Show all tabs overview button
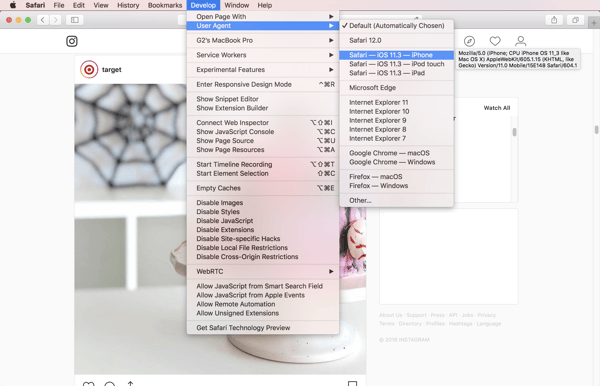 (x=575, y=20)
